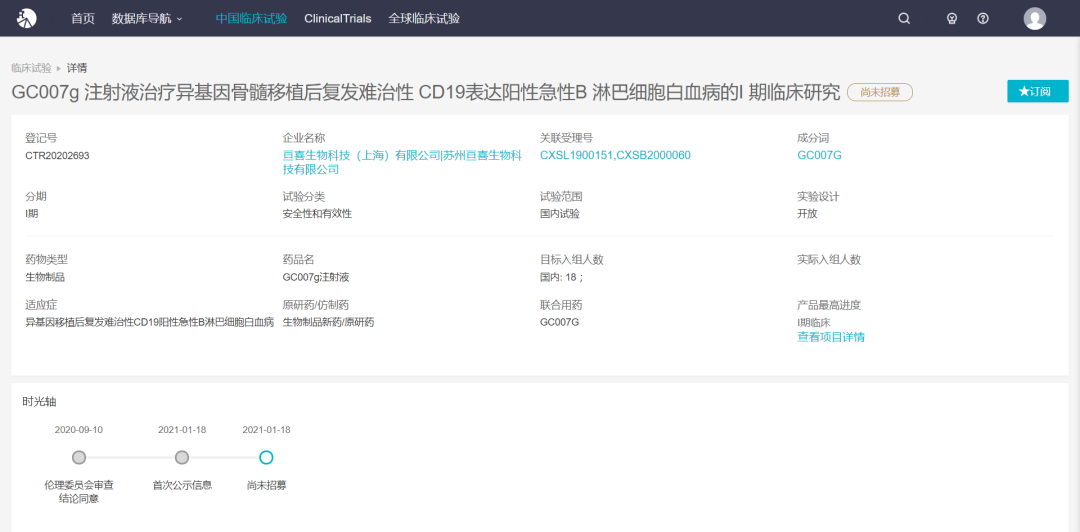The height and width of the screenshot is (532, 1080).
Task: Click the 详情 breadcrumb text
Action: pos(76,68)
